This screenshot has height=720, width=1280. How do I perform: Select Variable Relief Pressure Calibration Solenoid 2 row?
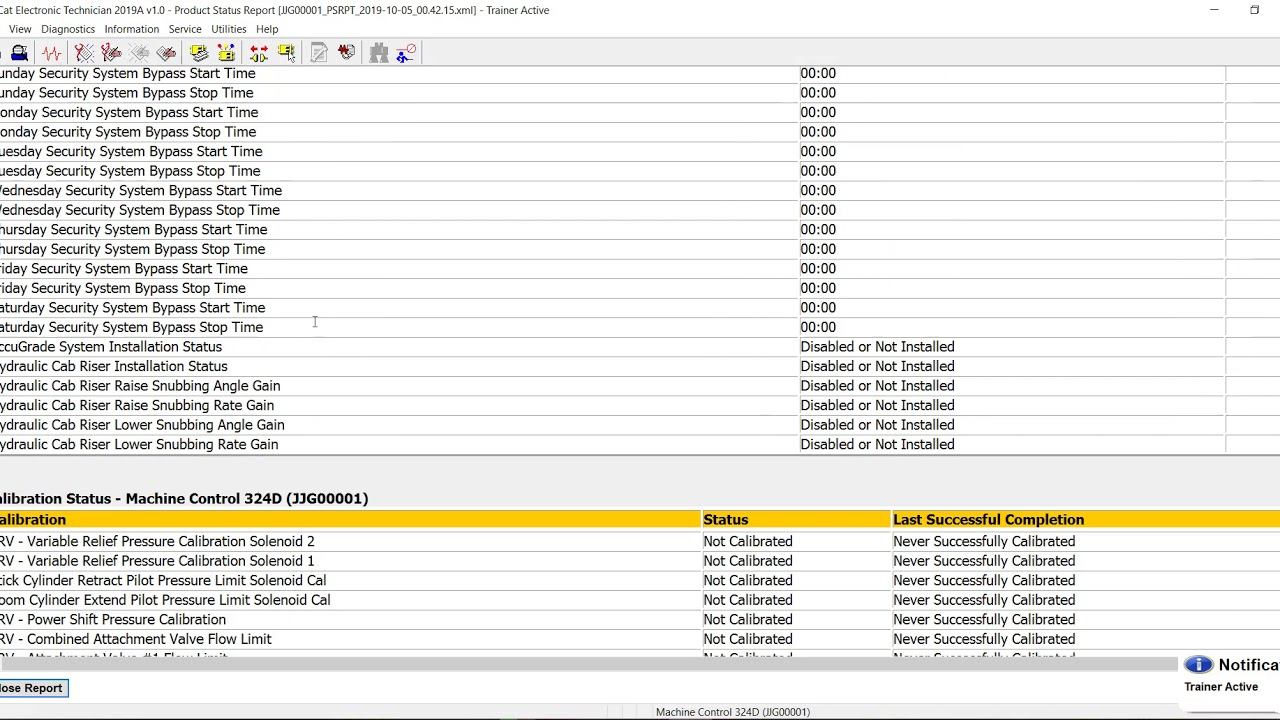coord(640,541)
